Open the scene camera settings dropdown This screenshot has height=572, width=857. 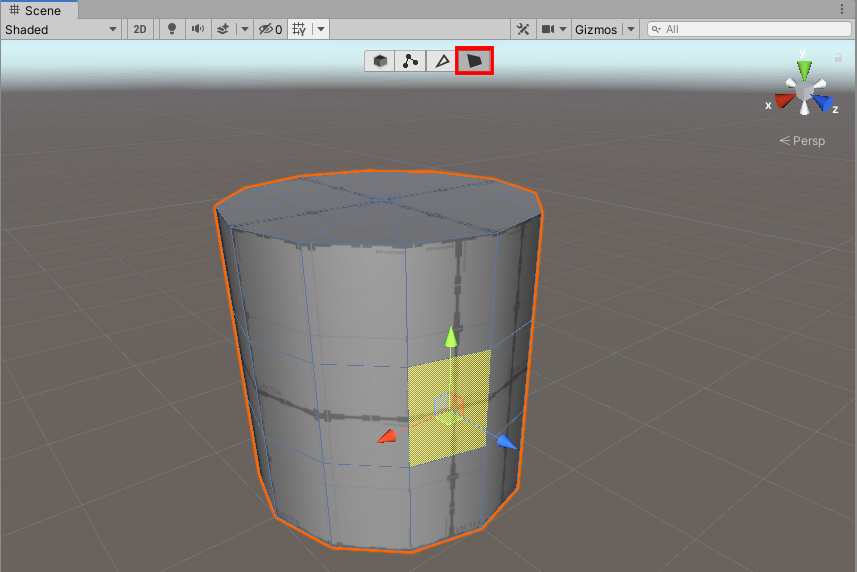pos(554,29)
